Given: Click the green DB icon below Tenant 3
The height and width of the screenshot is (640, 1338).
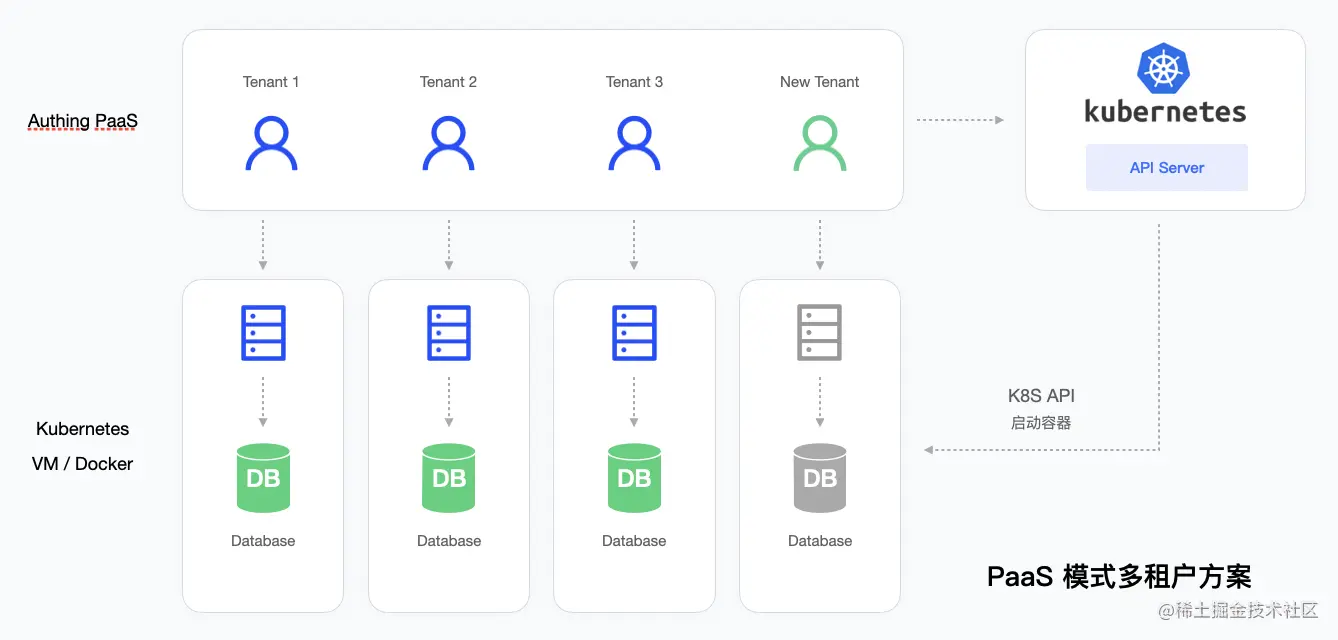Looking at the screenshot, I should pos(634,478).
